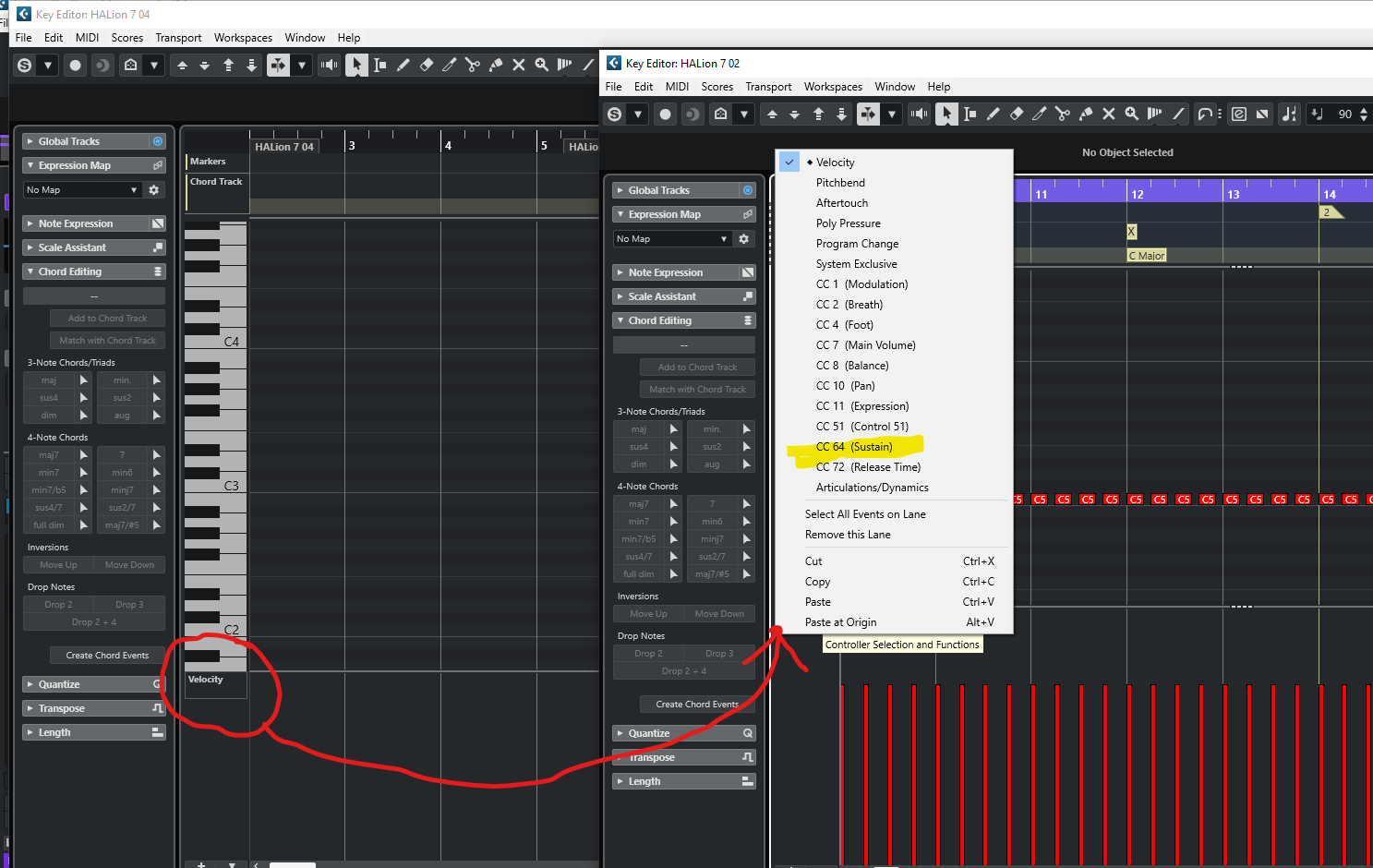Toggle Global Tracks blue indicator in HALion 7 02
The height and width of the screenshot is (868, 1373).
point(748,190)
